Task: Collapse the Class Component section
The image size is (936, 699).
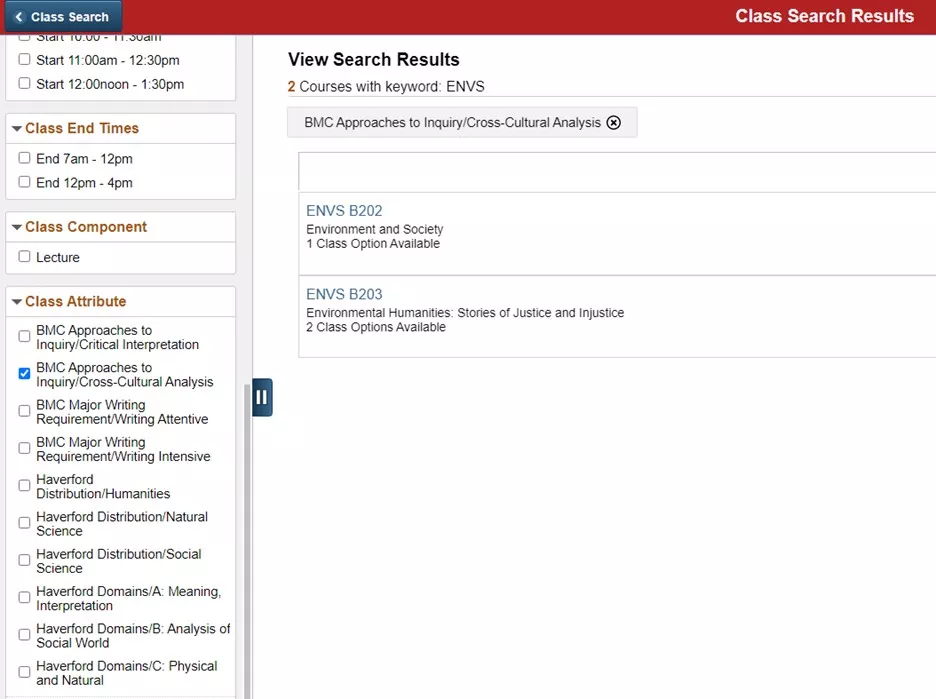Action: tap(17, 227)
